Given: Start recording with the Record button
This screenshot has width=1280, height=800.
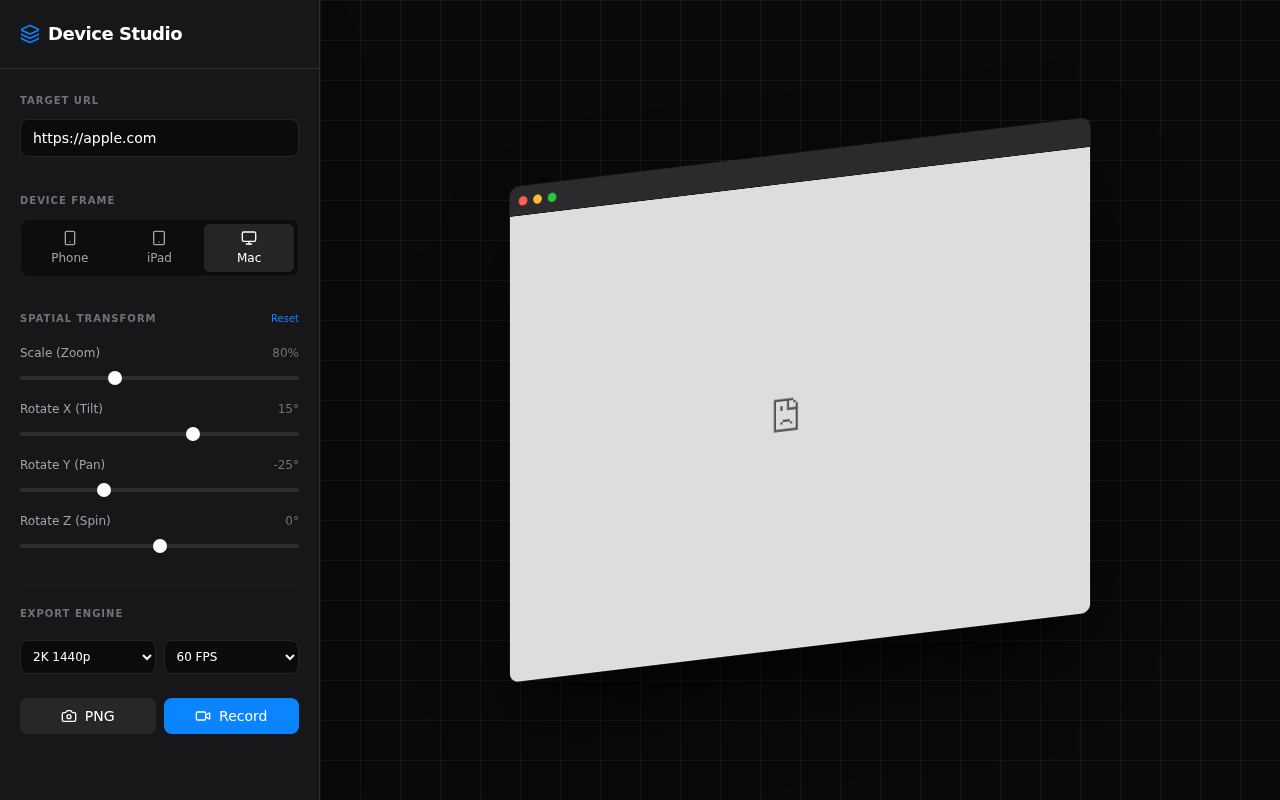Looking at the screenshot, I should click(x=231, y=716).
